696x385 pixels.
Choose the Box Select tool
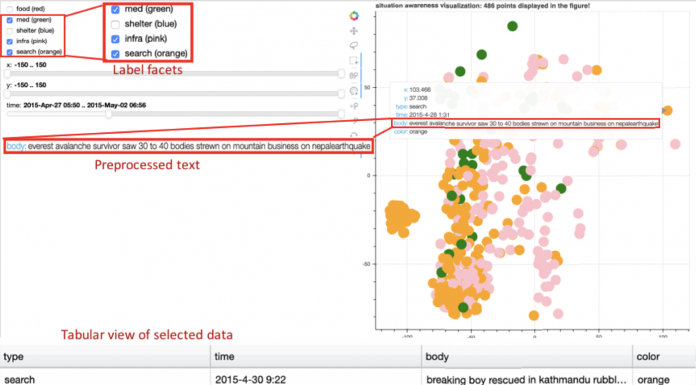click(x=354, y=60)
